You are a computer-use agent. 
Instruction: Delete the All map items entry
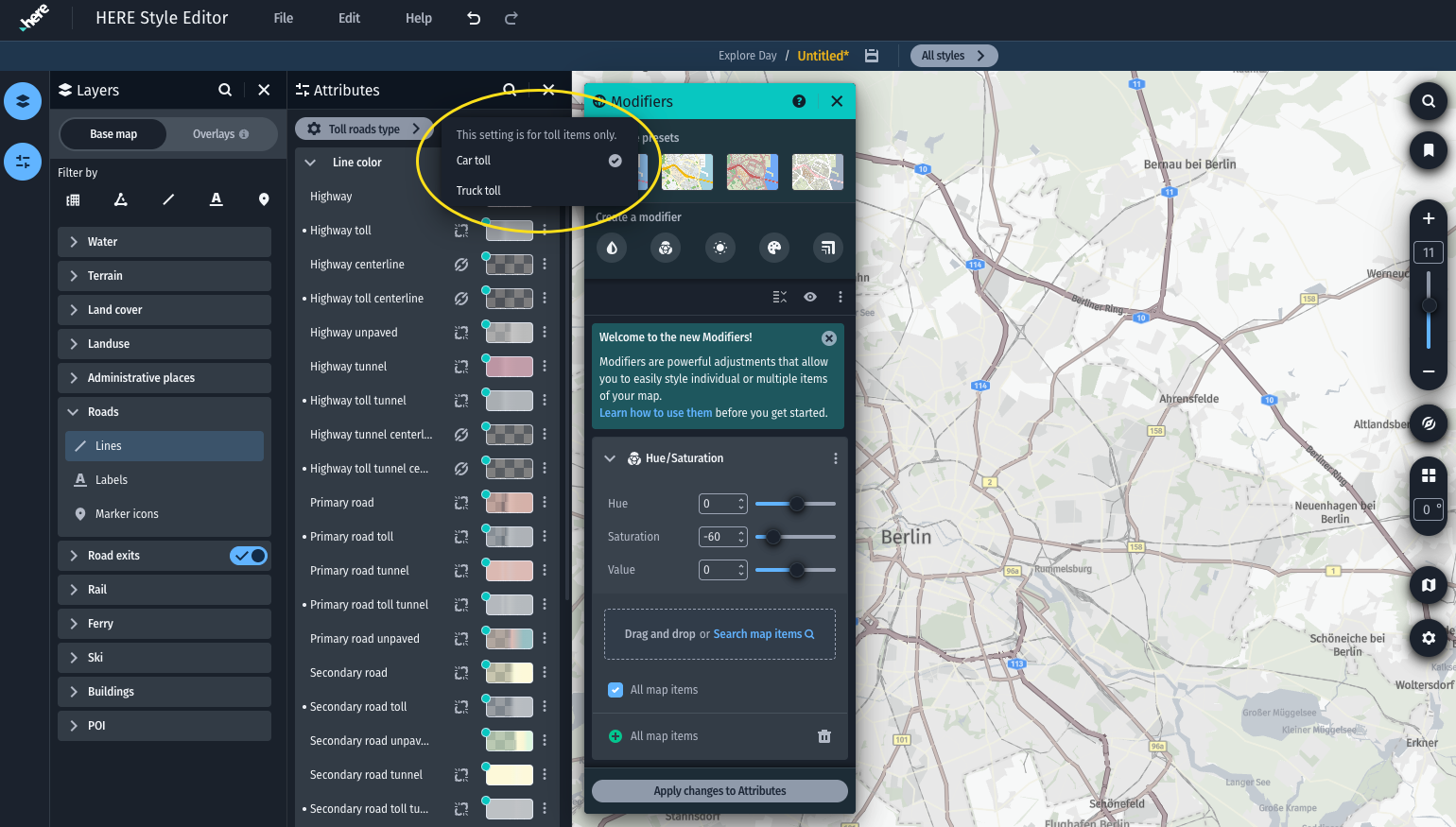(x=823, y=736)
